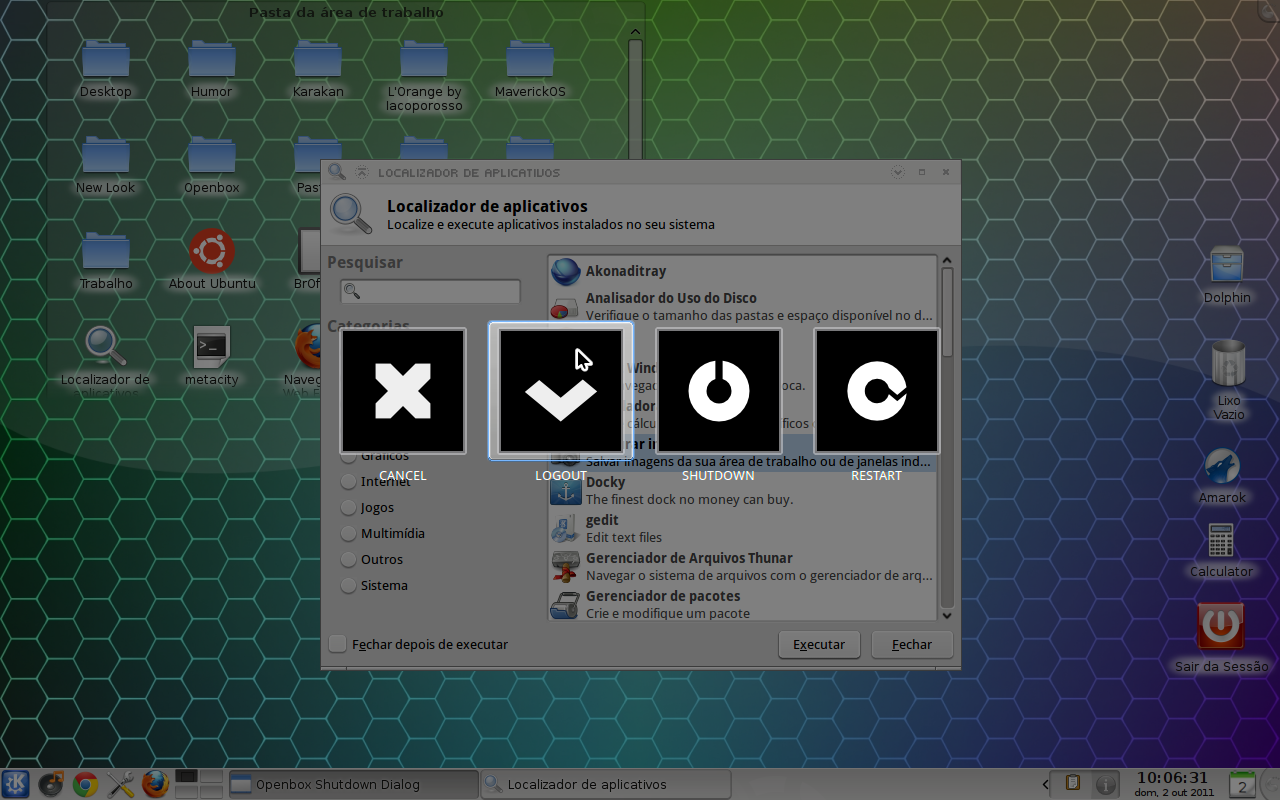Screen dimensions: 1280x800
Task: Switch to Localizador de aplicativos taskbar entry
Action: pyautogui.click(x=606, y=784)
